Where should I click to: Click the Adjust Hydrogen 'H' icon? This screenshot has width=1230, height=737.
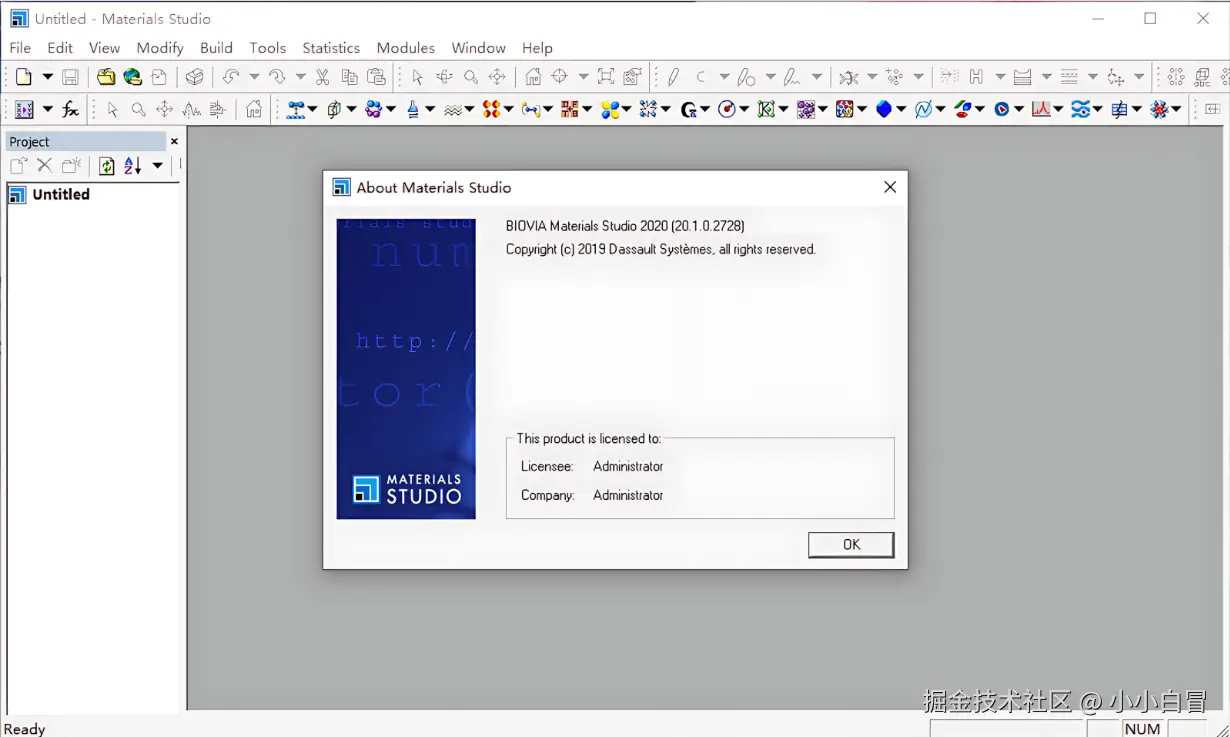(976, 77)
